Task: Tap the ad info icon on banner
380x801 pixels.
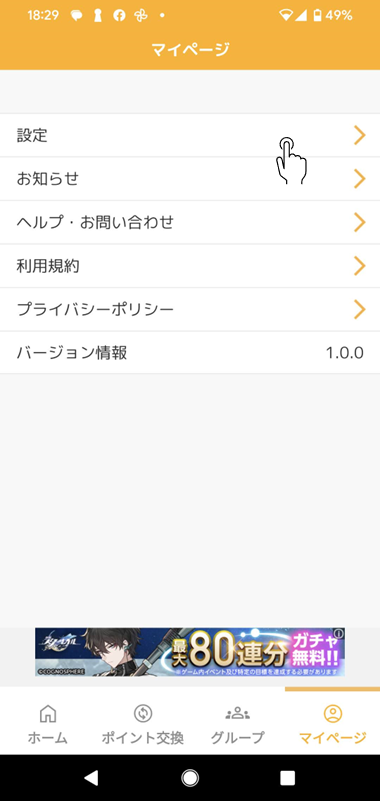Action: [x=339, y=634]
